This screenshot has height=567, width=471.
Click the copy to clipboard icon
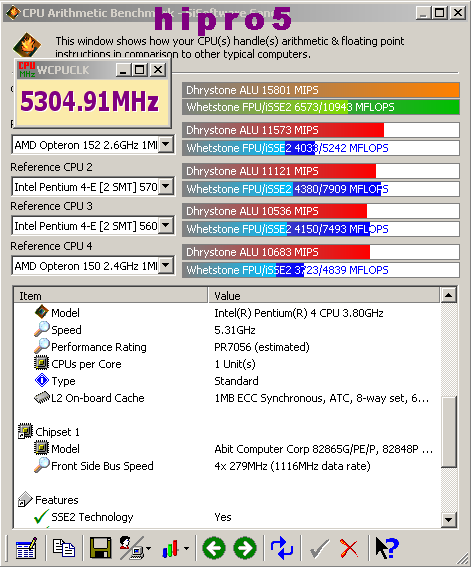pyautogui.click(x=64, y=547)
